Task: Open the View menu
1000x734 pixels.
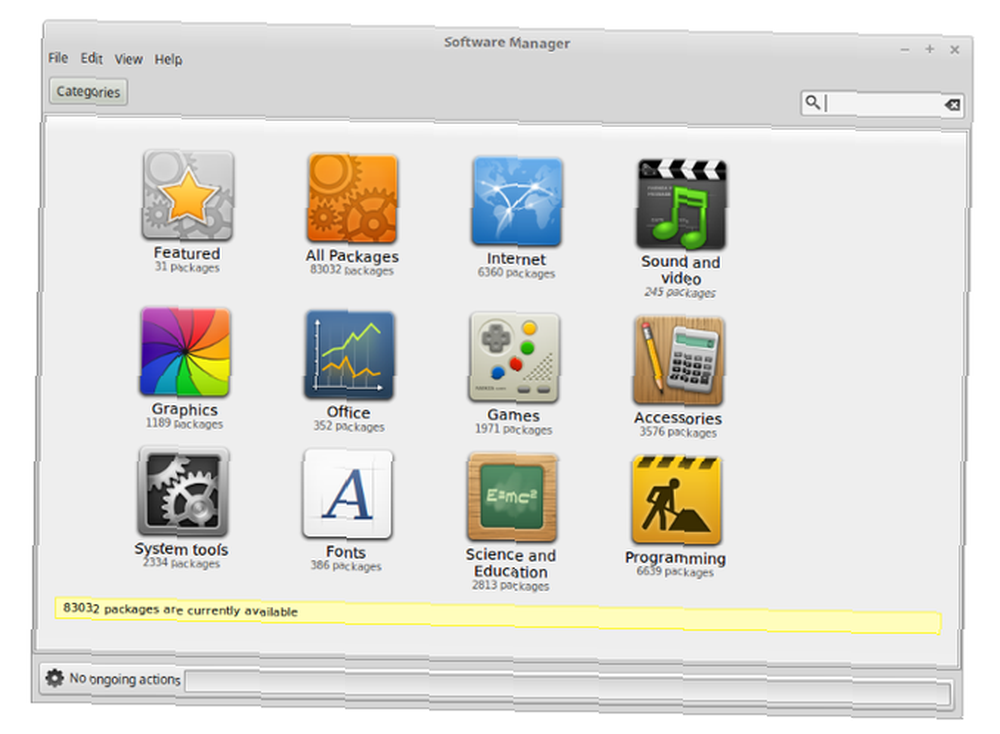Action: click(128, 59)
